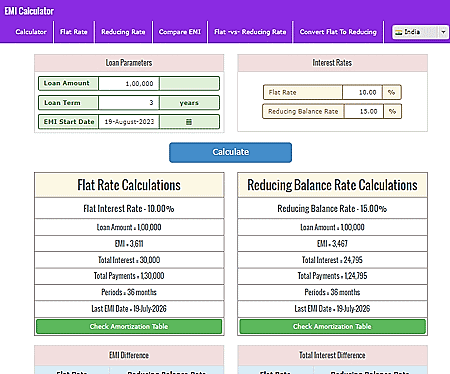Viewport: 450px width, 374px height.
Task: Edit the Reducing Balance Rate 15.00 field
Action: tap(364, 111)
